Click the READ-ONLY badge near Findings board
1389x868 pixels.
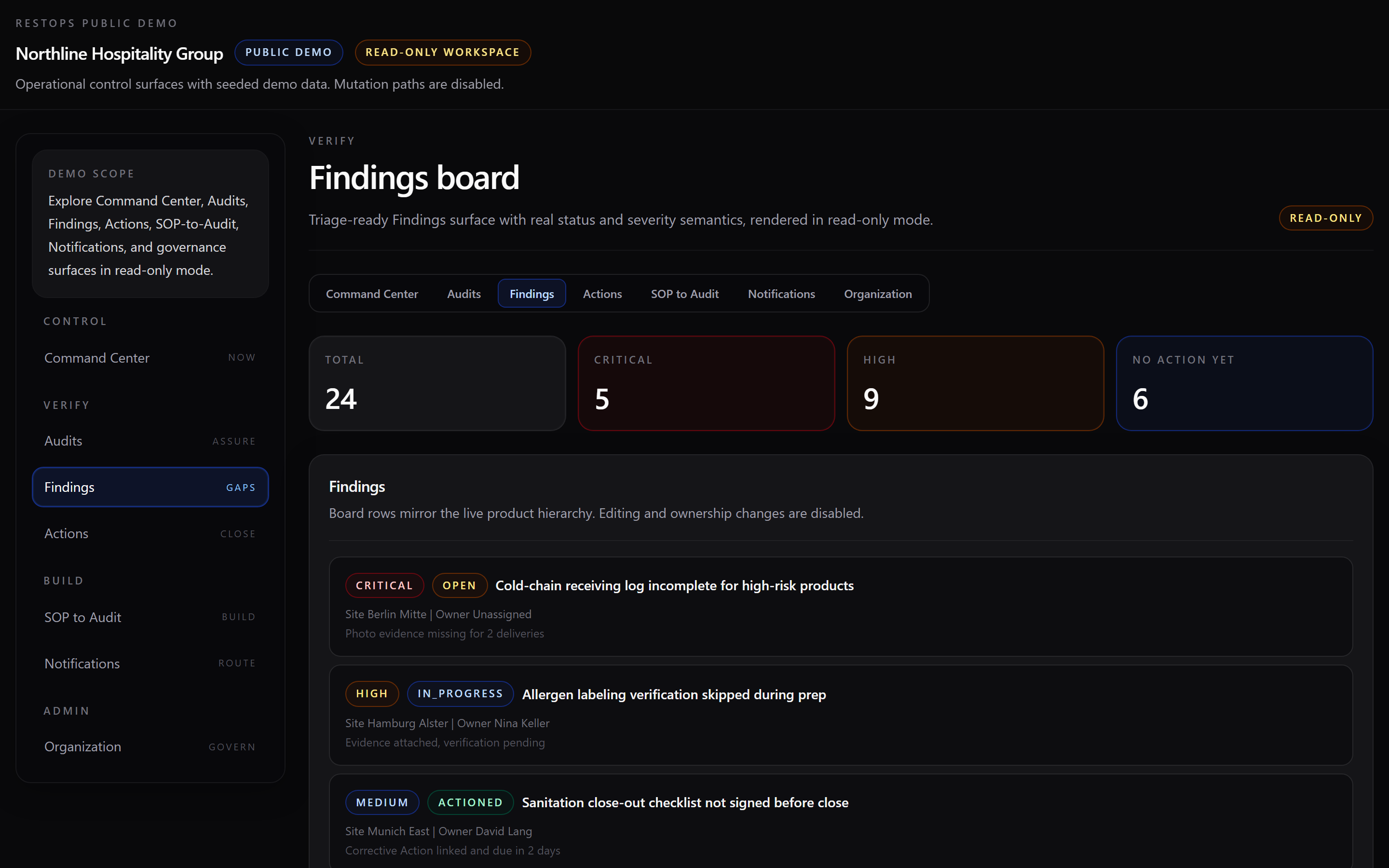tap(1326, 218)
